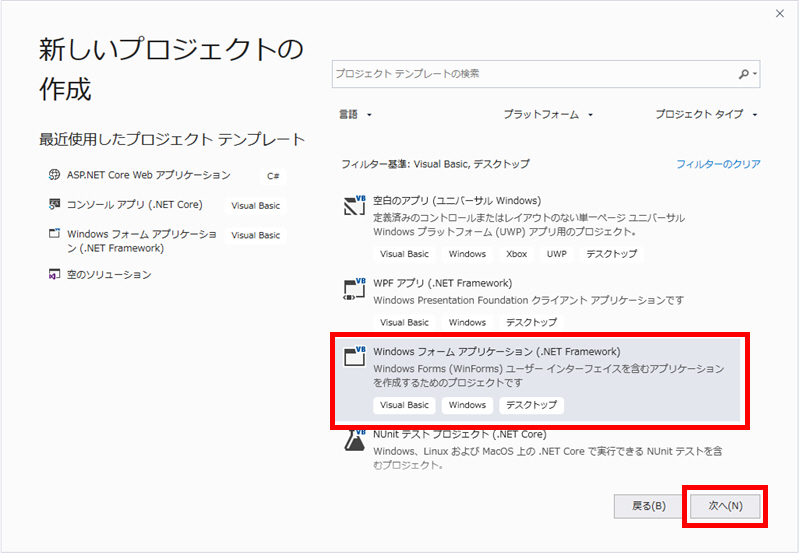Select WPF アプリ (.NET Framework) template title
Viewport: 800px width, 555px height.
click(x=442, y=283)
